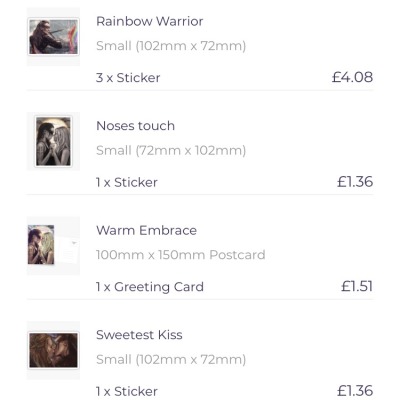Click the 1 x Sticker quantity under Noses touch
The image size is (400, 400).
point(127,182)
